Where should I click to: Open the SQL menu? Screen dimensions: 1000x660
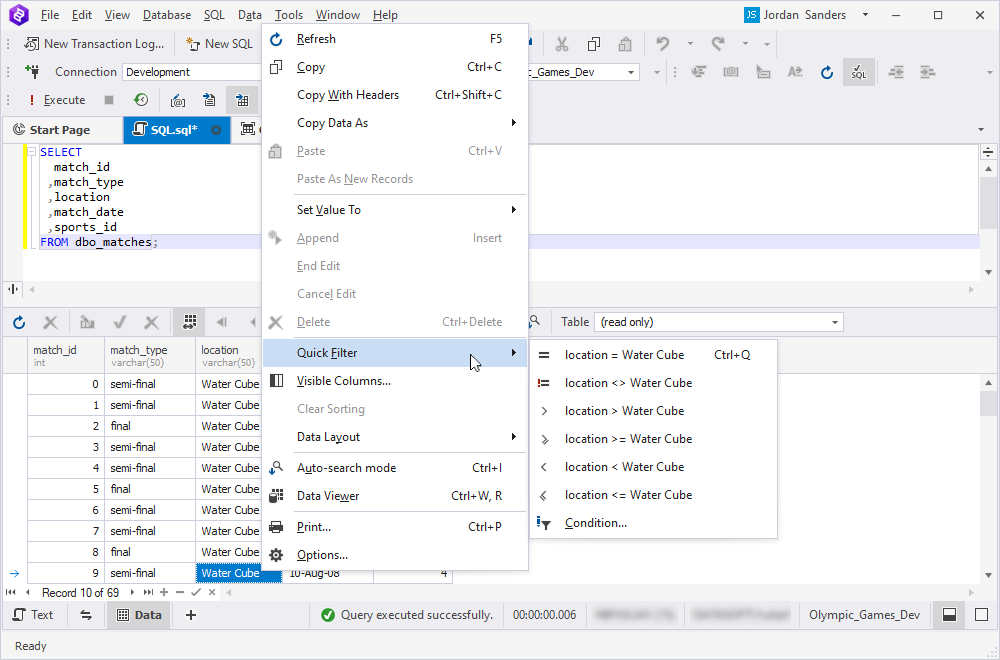tap(214, 15)
